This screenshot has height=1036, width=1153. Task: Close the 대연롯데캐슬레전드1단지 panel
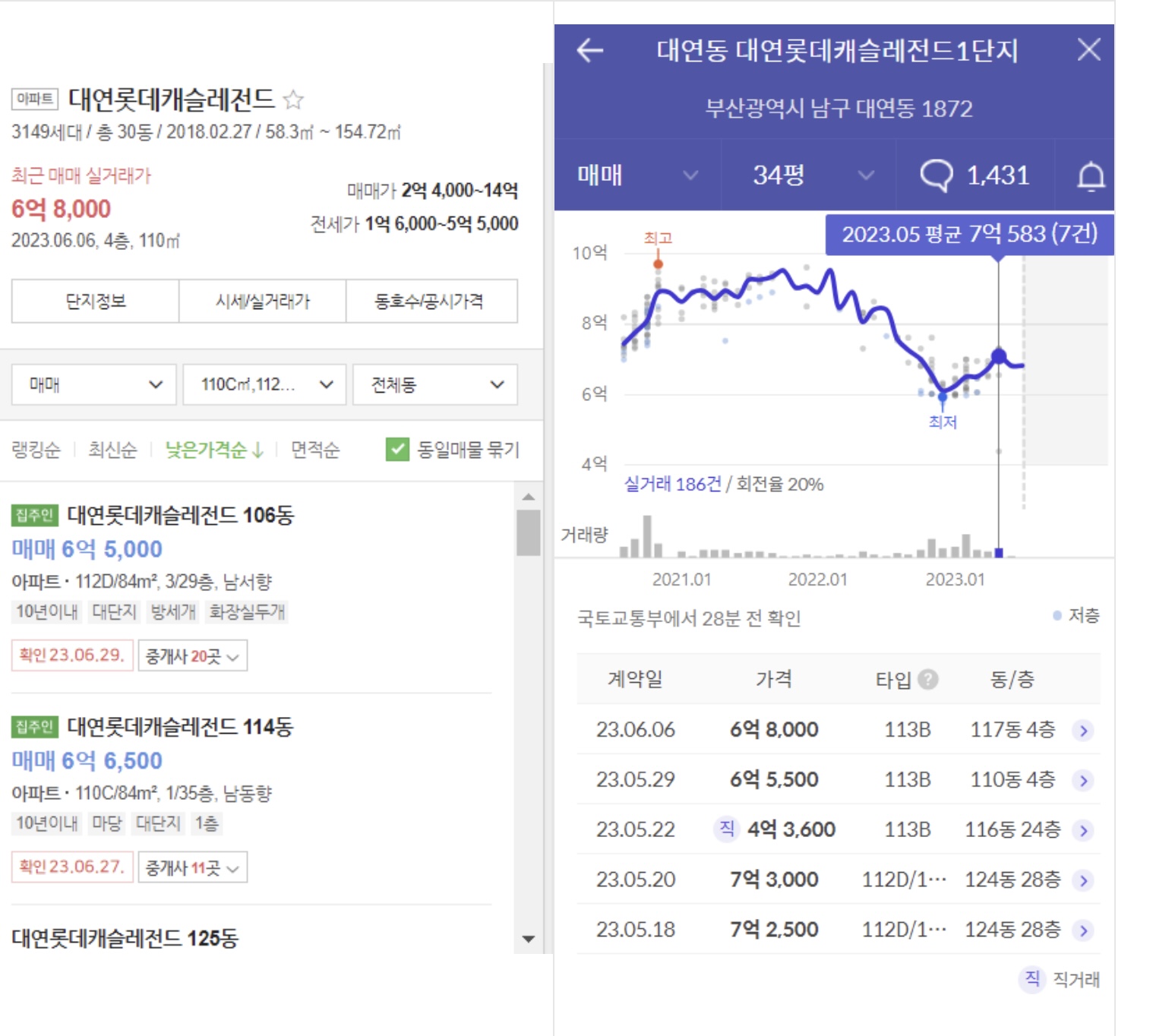[1089, 50]
